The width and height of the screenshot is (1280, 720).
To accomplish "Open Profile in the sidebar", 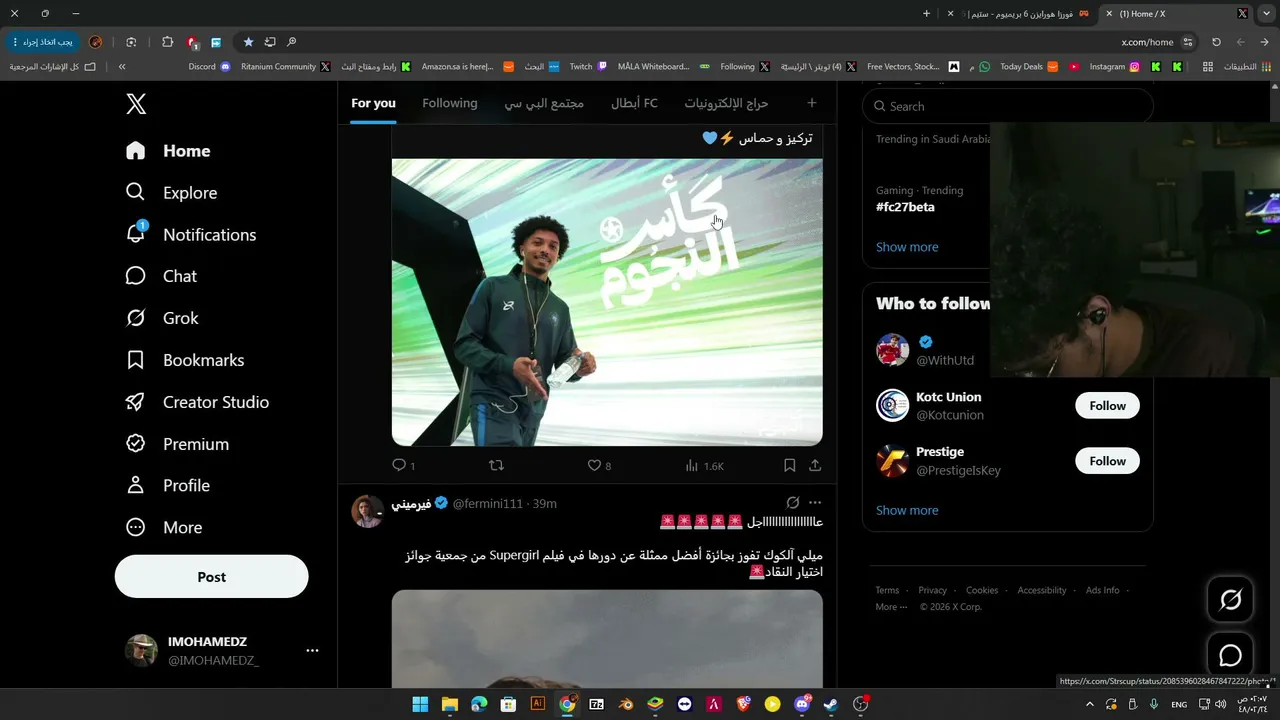I will coord(168,485).
